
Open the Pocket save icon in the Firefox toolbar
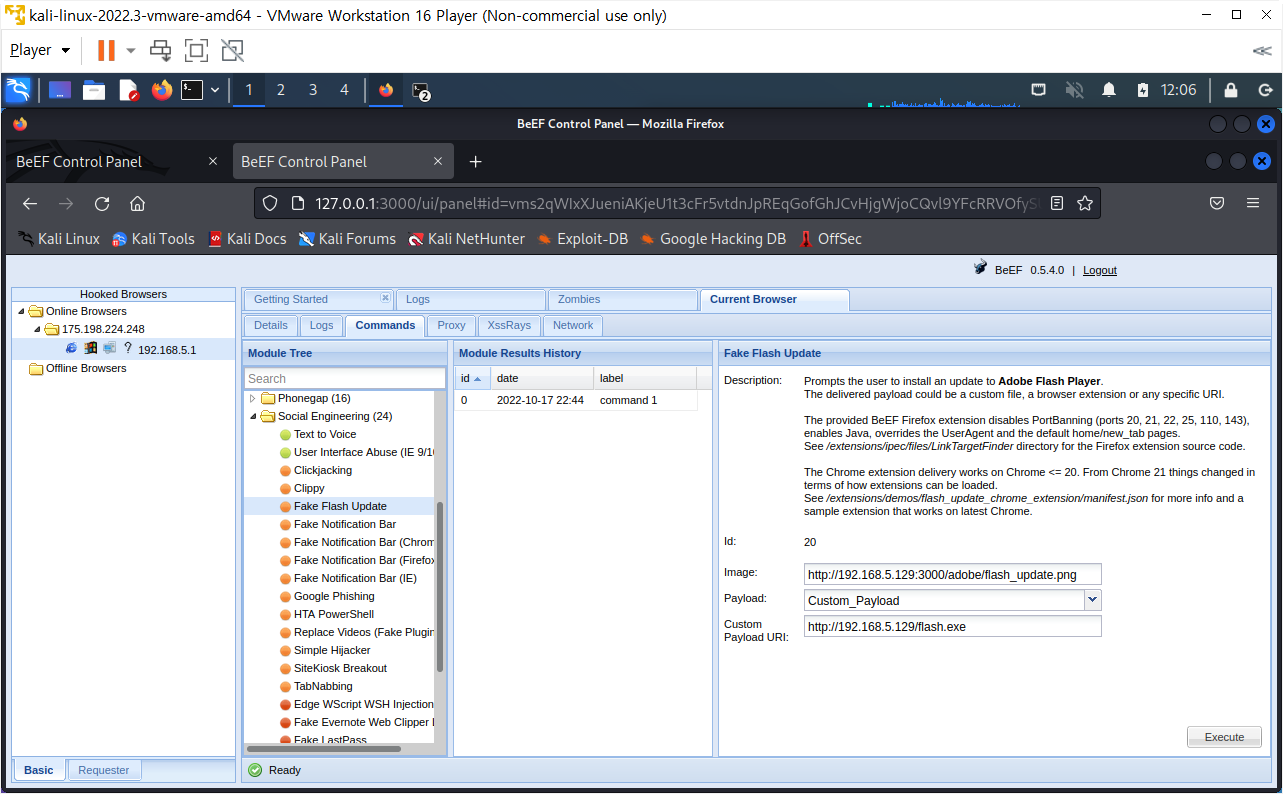[1217, 203]
